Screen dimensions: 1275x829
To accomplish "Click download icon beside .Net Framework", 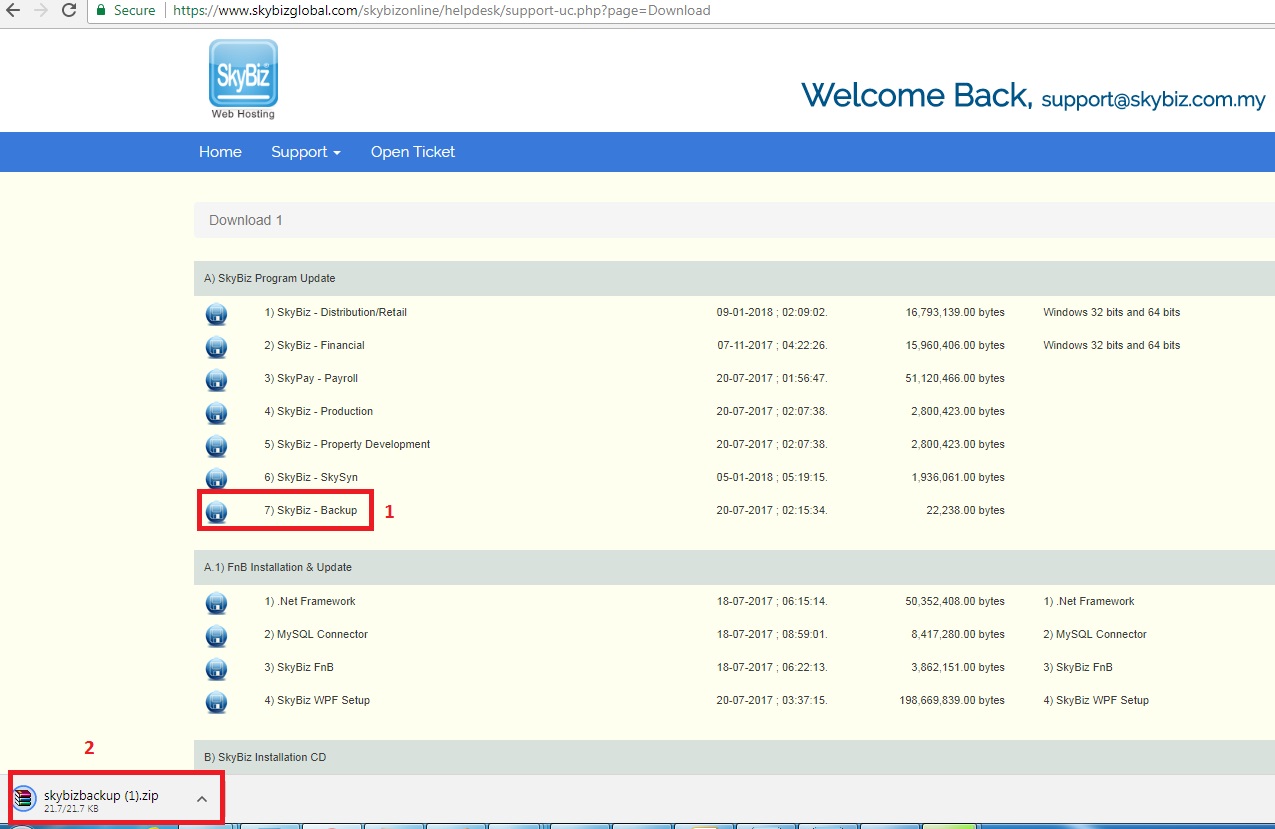I will pos(216,603).
